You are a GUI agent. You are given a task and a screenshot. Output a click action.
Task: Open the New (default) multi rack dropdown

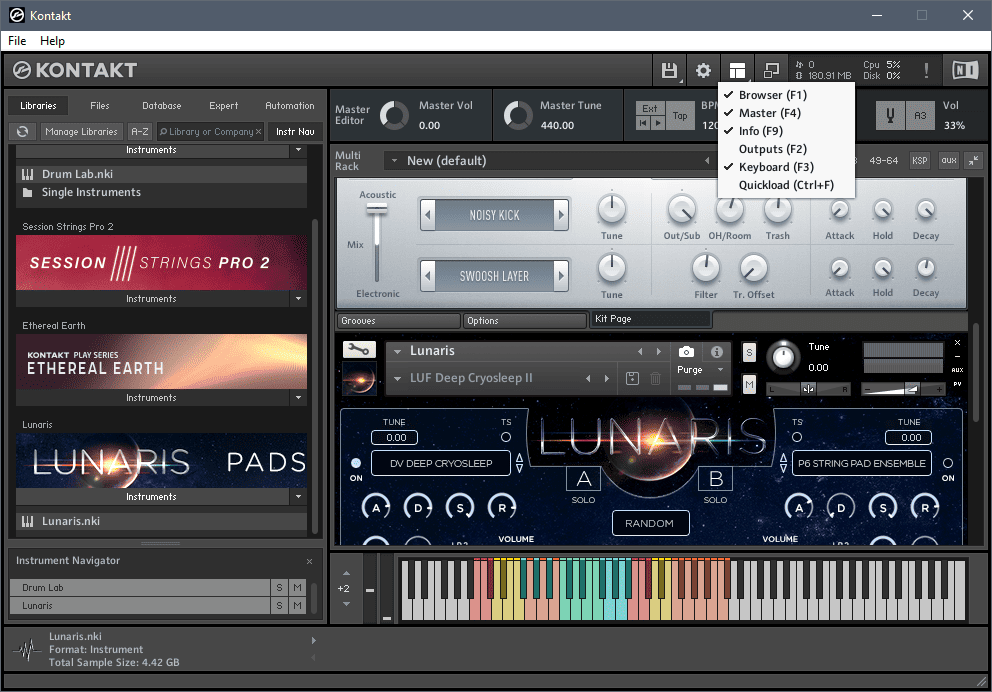coord(393,161)
